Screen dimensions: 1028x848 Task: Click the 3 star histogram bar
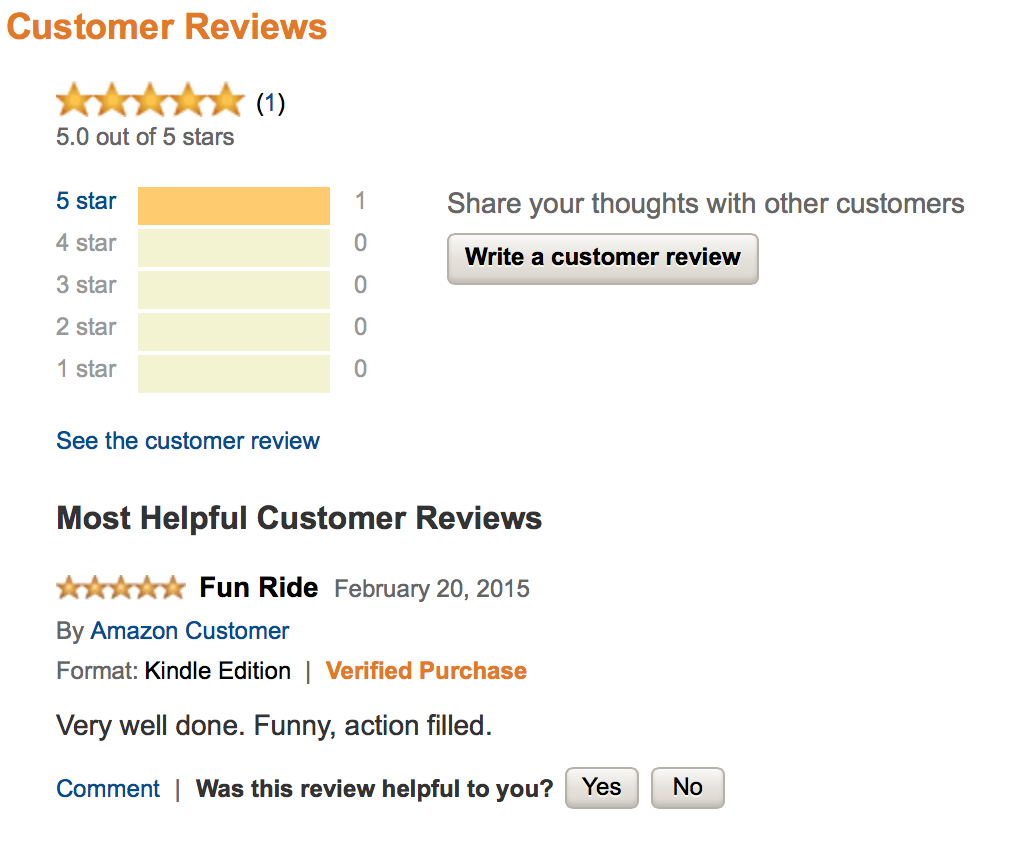pyautogui.click(x=234, y=290)
